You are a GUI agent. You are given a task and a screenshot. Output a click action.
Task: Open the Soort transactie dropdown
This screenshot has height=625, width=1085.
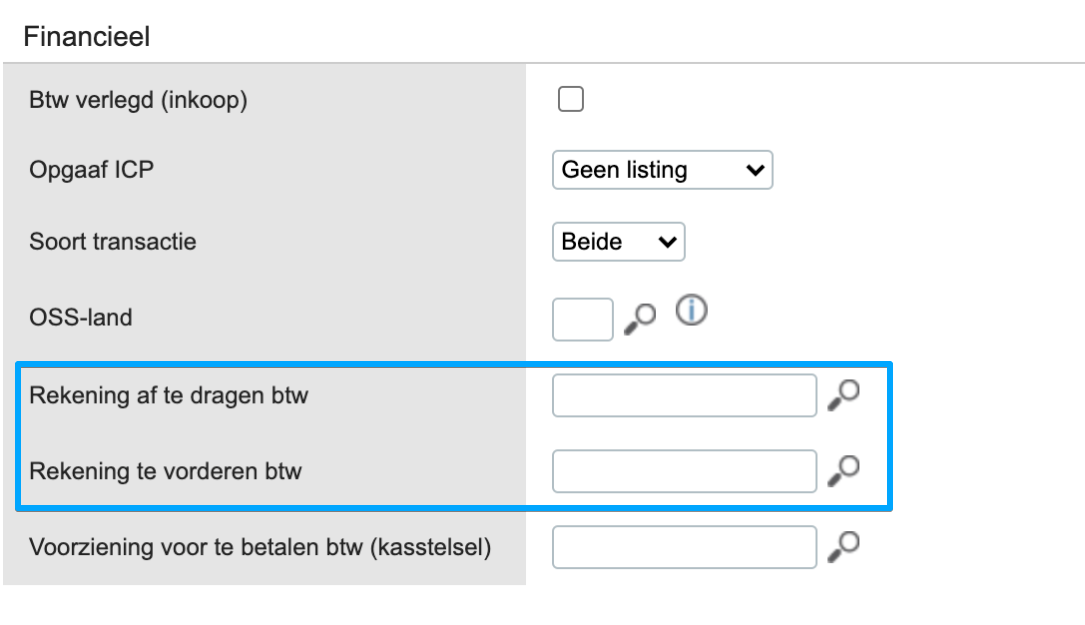point(618,242)
